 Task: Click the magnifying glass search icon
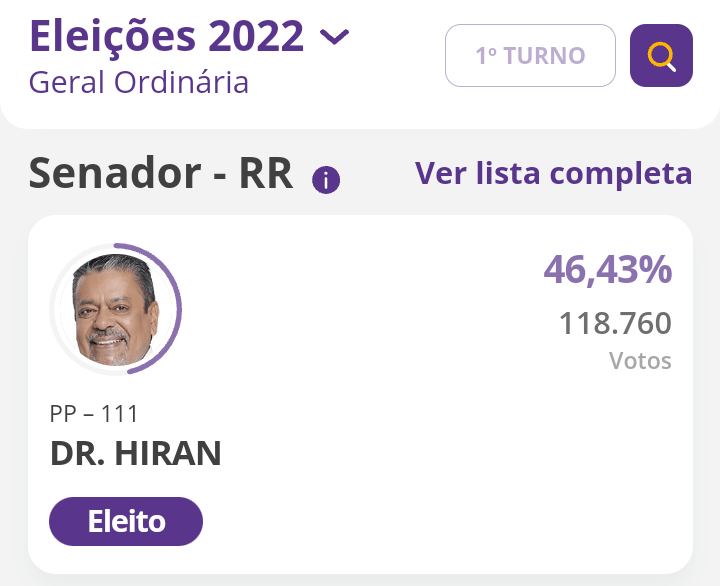pos(661,55)
